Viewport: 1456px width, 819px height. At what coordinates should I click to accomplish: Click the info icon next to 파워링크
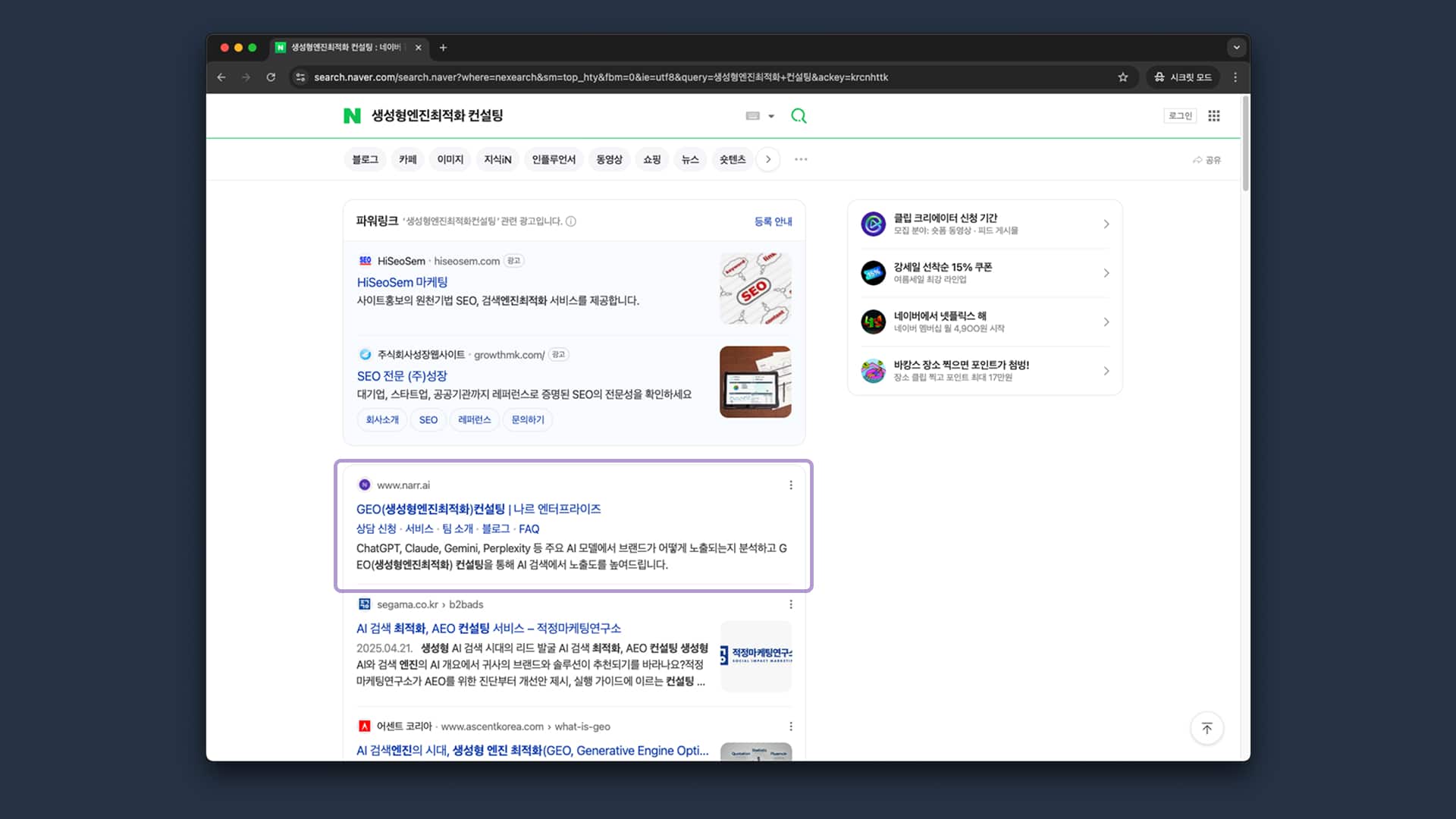coord(571,221)
